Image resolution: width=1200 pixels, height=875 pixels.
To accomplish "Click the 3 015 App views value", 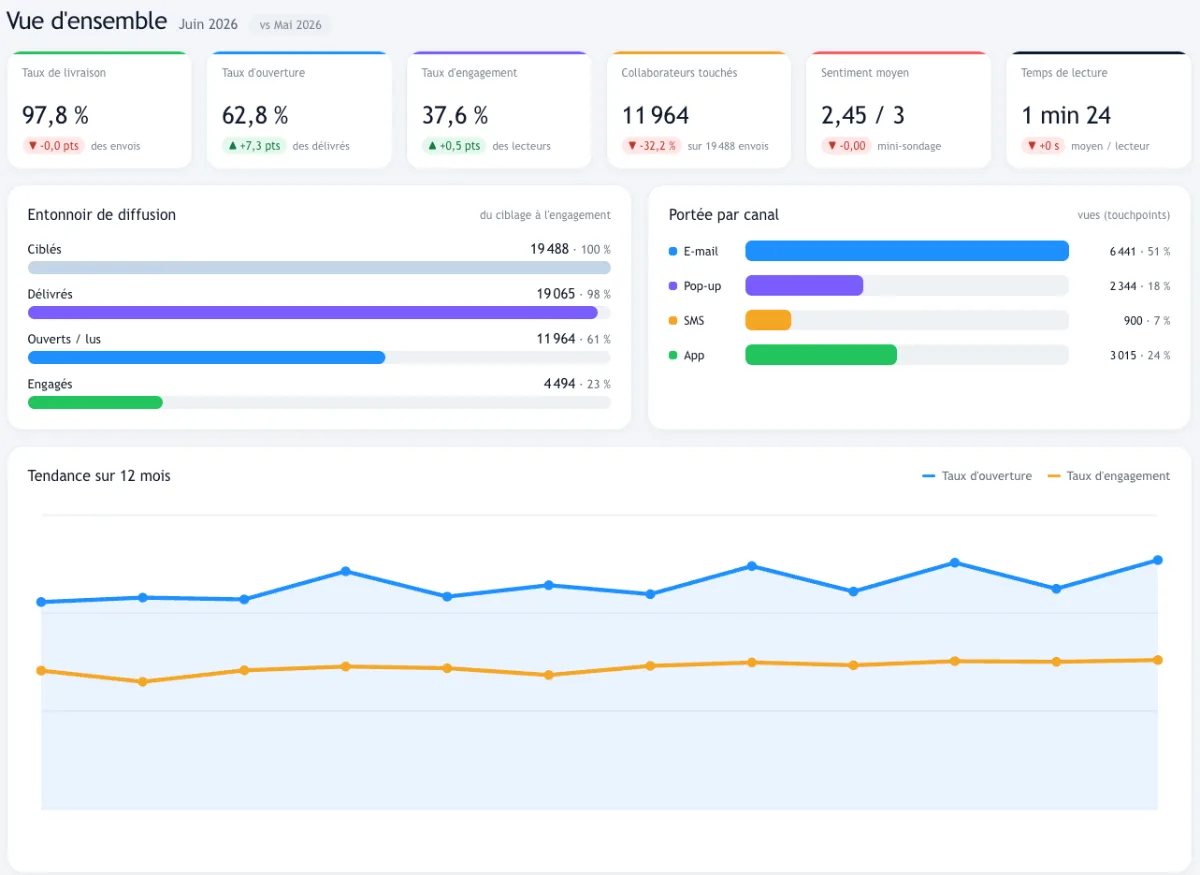I will pos(1123,355).
